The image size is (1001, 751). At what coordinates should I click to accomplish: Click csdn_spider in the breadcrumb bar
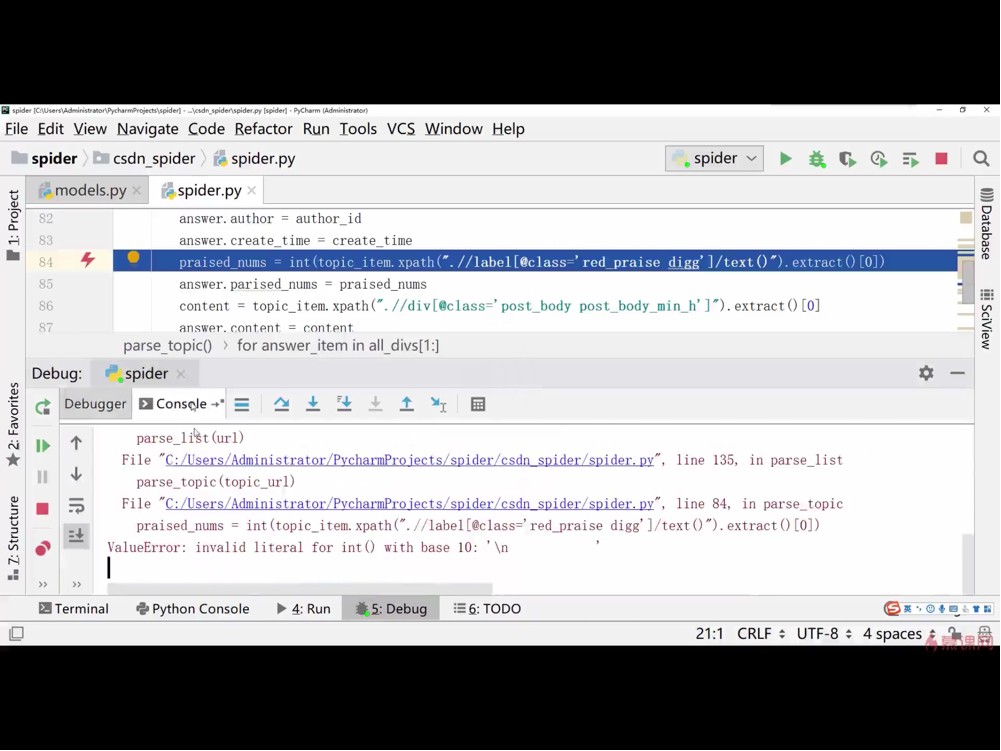[x=145, y=158]
